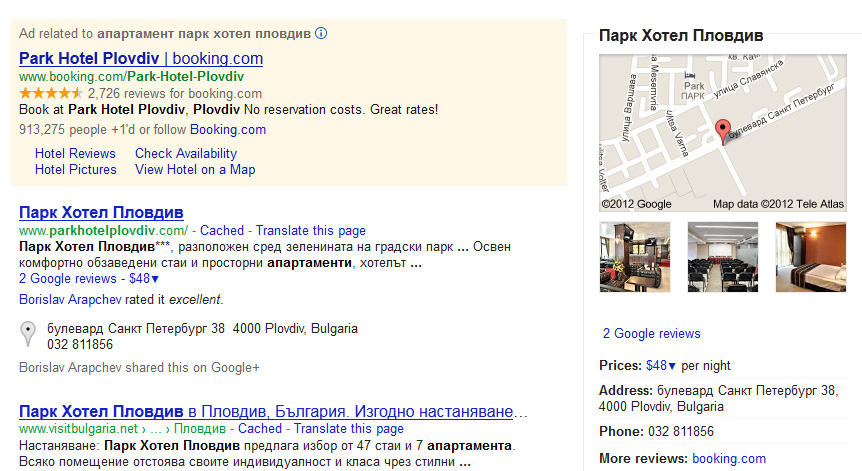
Task: Click the hotel location map image
Action: point(723,132)
